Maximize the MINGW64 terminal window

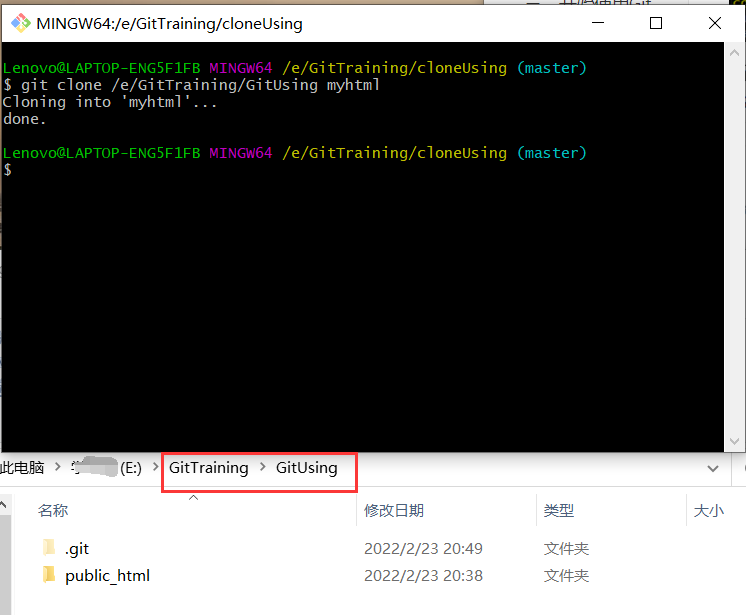coord(656,23)
